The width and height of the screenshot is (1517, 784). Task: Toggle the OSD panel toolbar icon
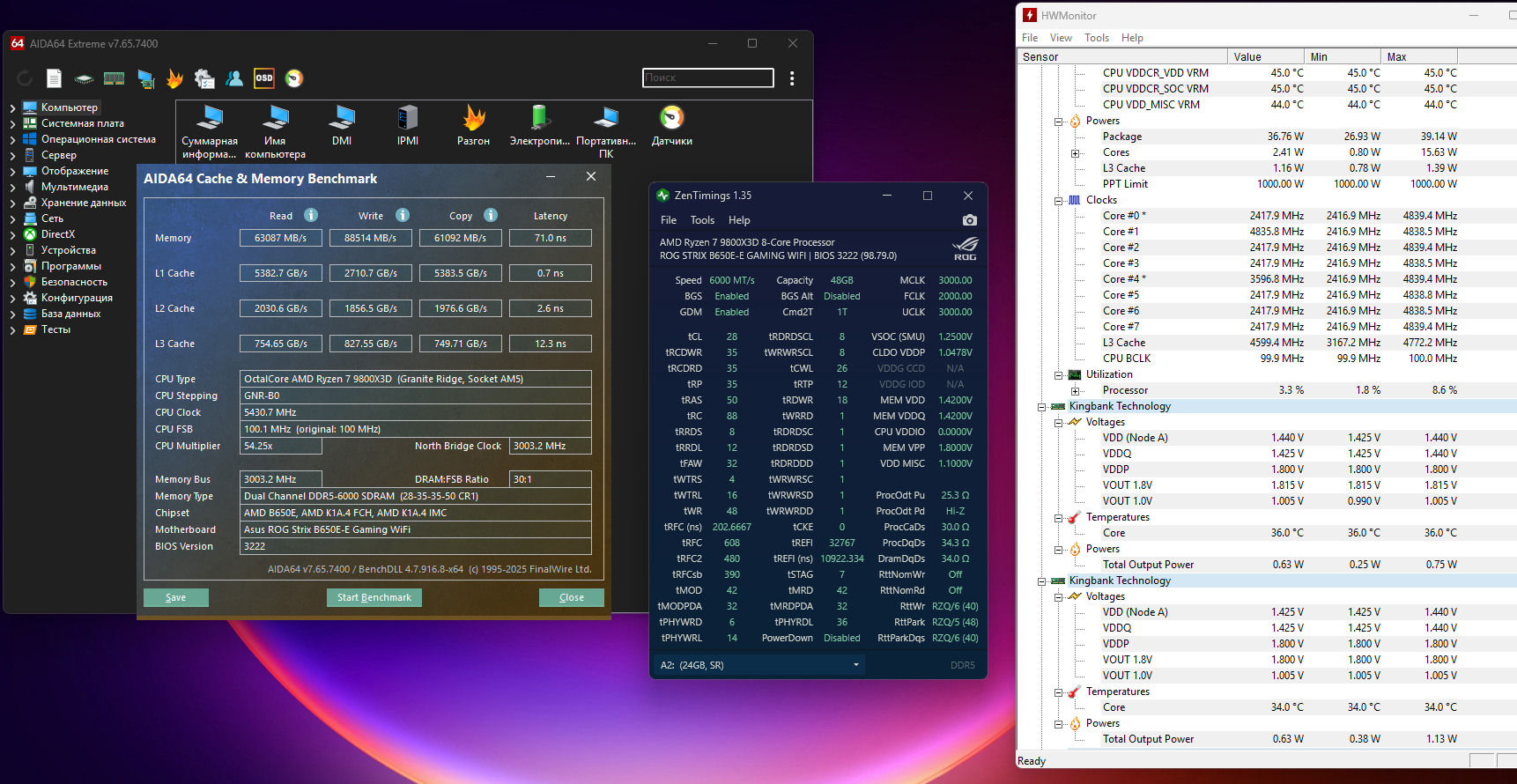coord(264,78)
